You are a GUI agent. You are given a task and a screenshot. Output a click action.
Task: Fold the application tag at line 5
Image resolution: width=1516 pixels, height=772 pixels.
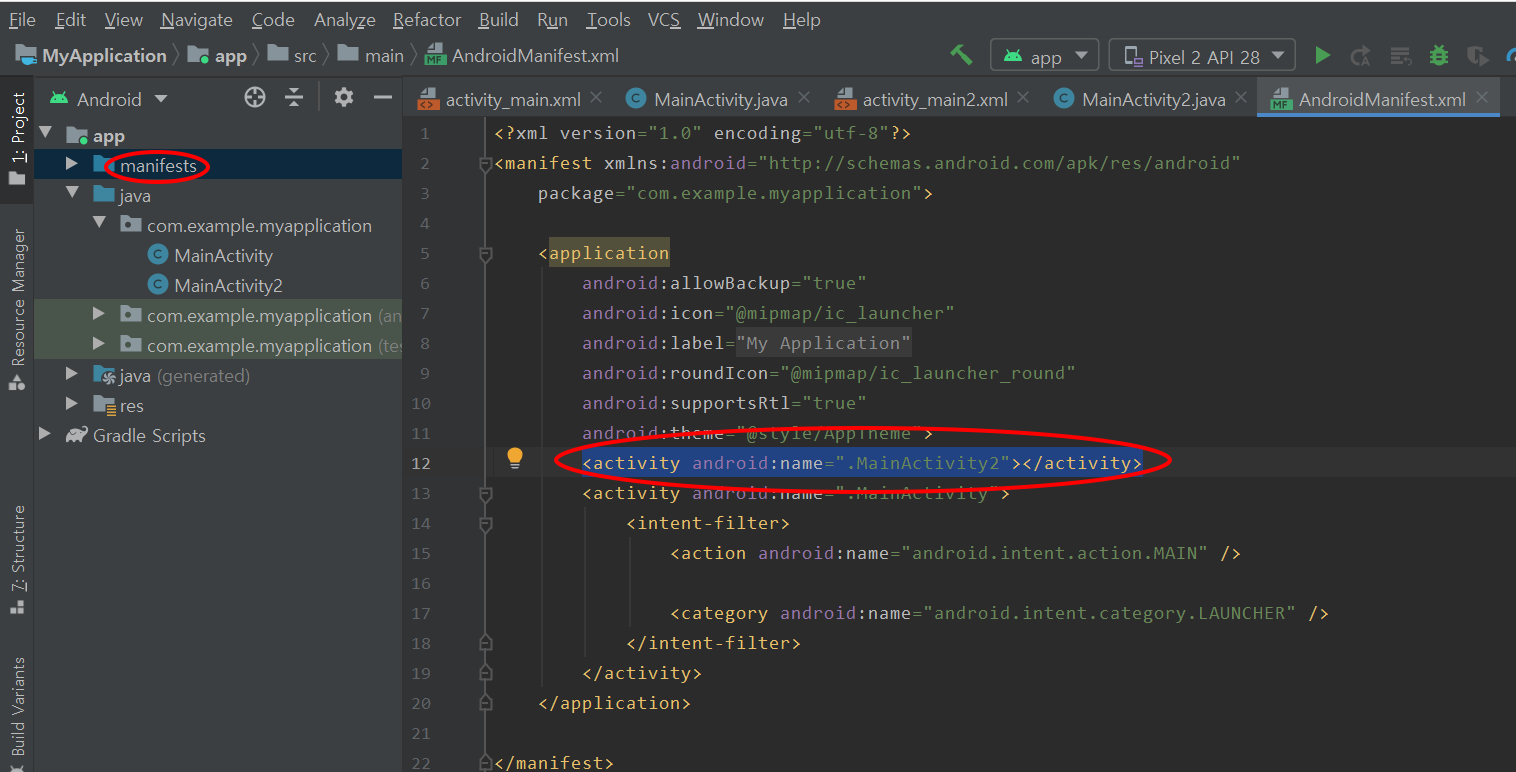pos(486,254)
